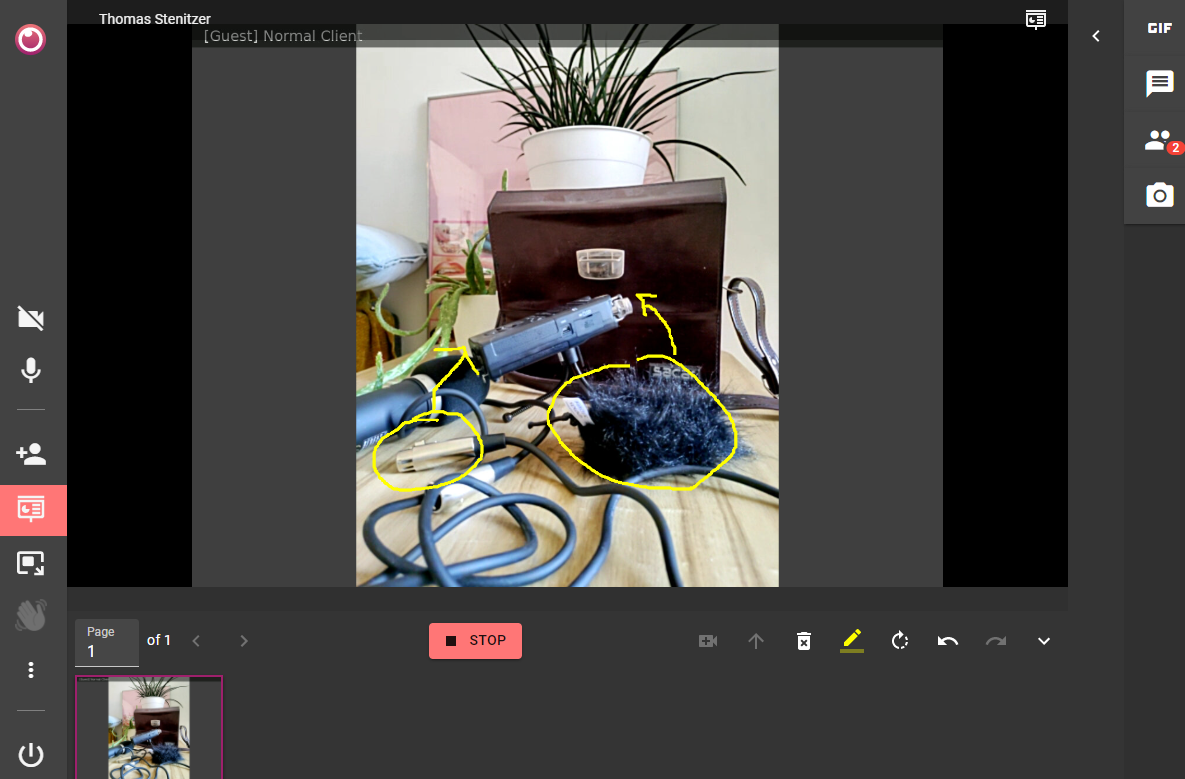This screenshot has height=779, width=1185.
Task: Click the add video camera icon in toolbar
Action: click(708, 641)
